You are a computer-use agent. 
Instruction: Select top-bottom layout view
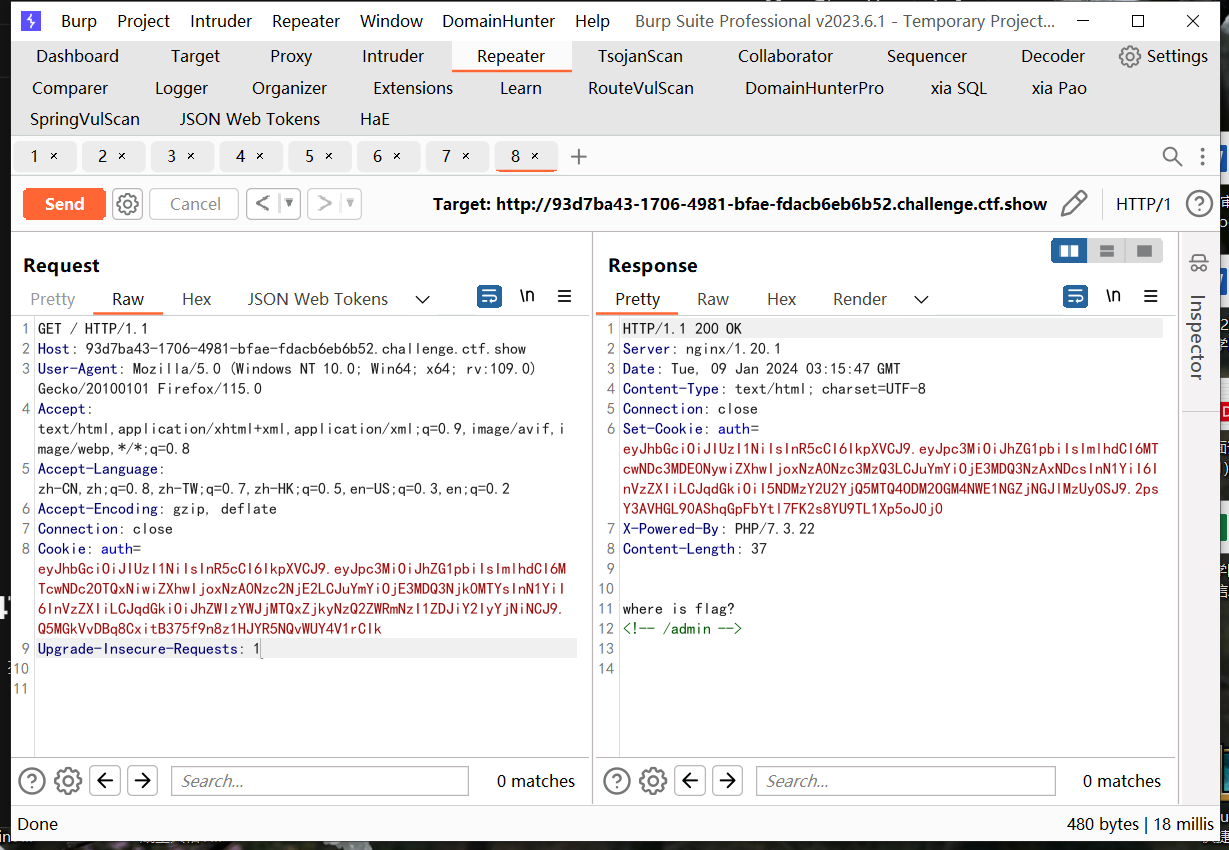tap(1107, 250)
